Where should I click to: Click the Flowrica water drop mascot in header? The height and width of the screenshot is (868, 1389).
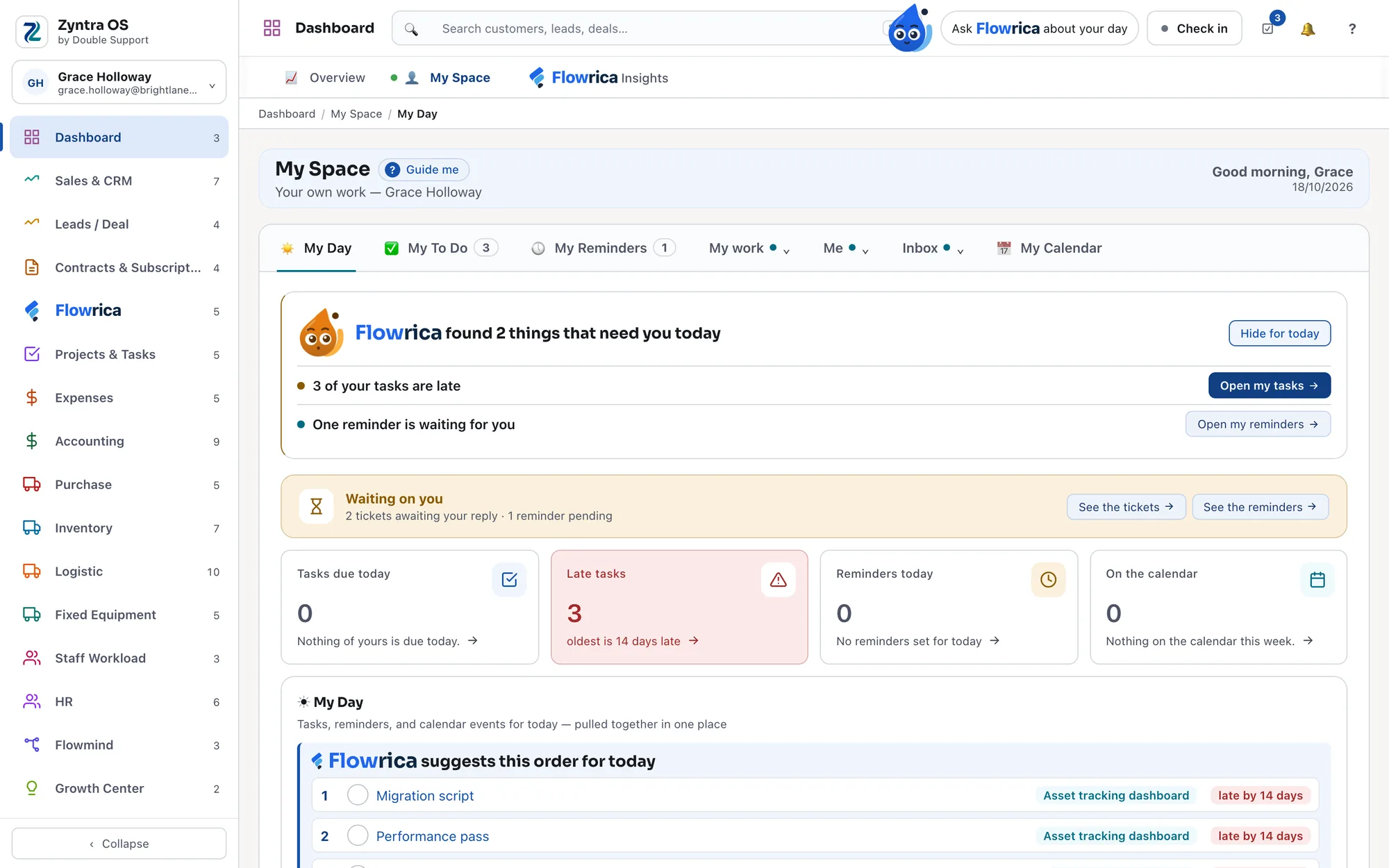[909, 28]
